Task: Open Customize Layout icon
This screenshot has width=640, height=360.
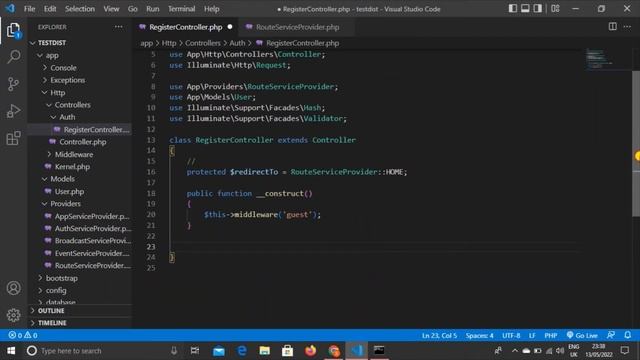Action: pos(556,8)
